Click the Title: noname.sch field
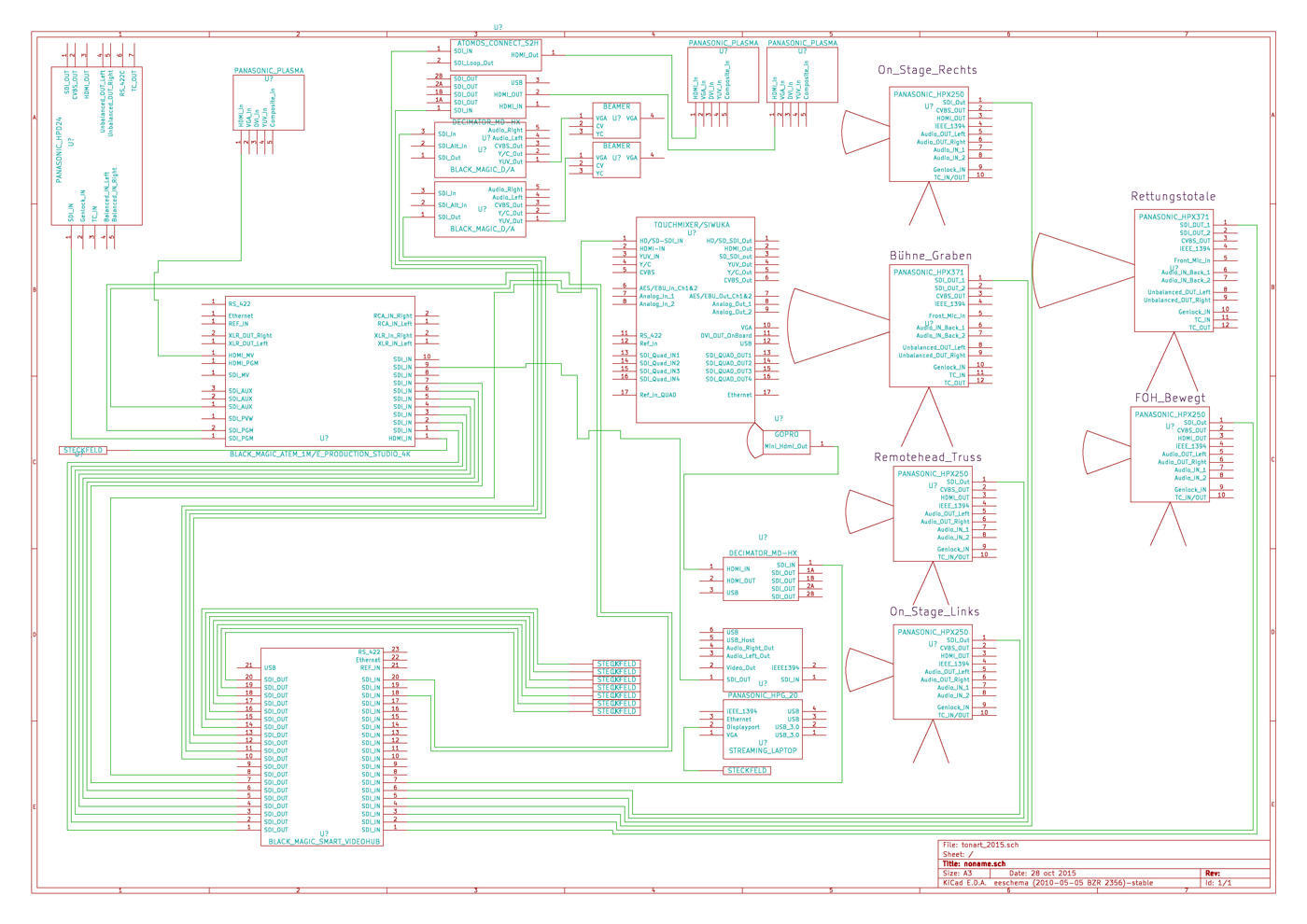 (974, 864)
